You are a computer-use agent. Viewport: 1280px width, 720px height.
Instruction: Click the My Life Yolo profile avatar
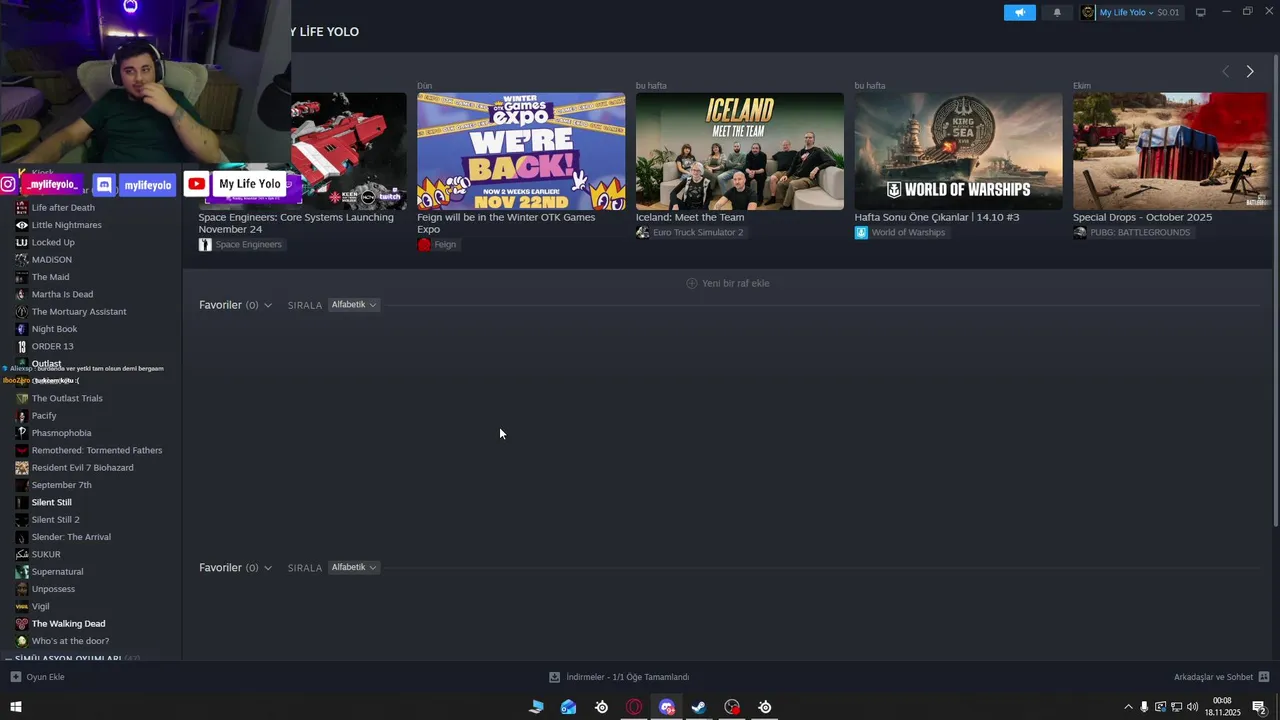pos(1088,12)
